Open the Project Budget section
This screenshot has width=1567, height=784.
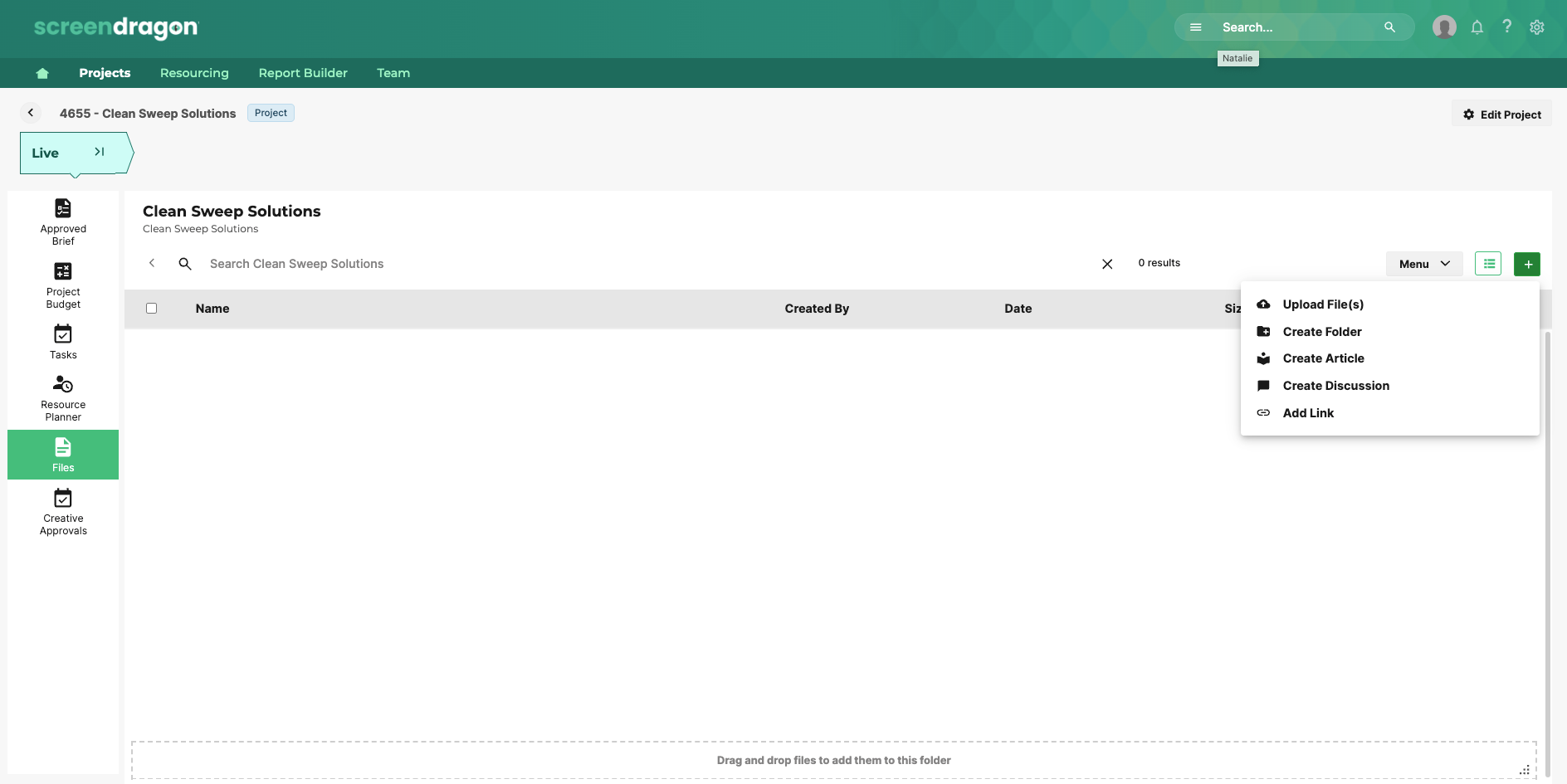(63, 285)
